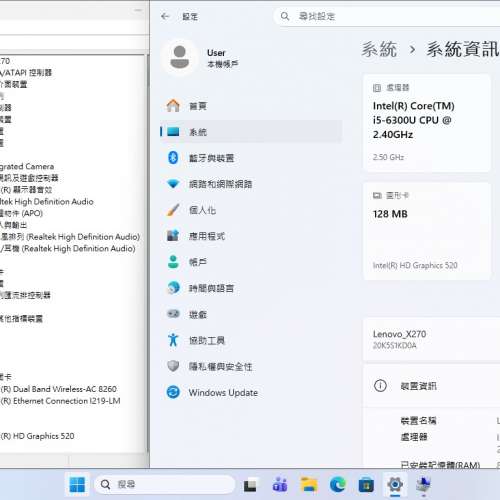Select 顯示器音效 device in Device Manager
Viewport: 500px width, 500px height.
tap(26, 190)
